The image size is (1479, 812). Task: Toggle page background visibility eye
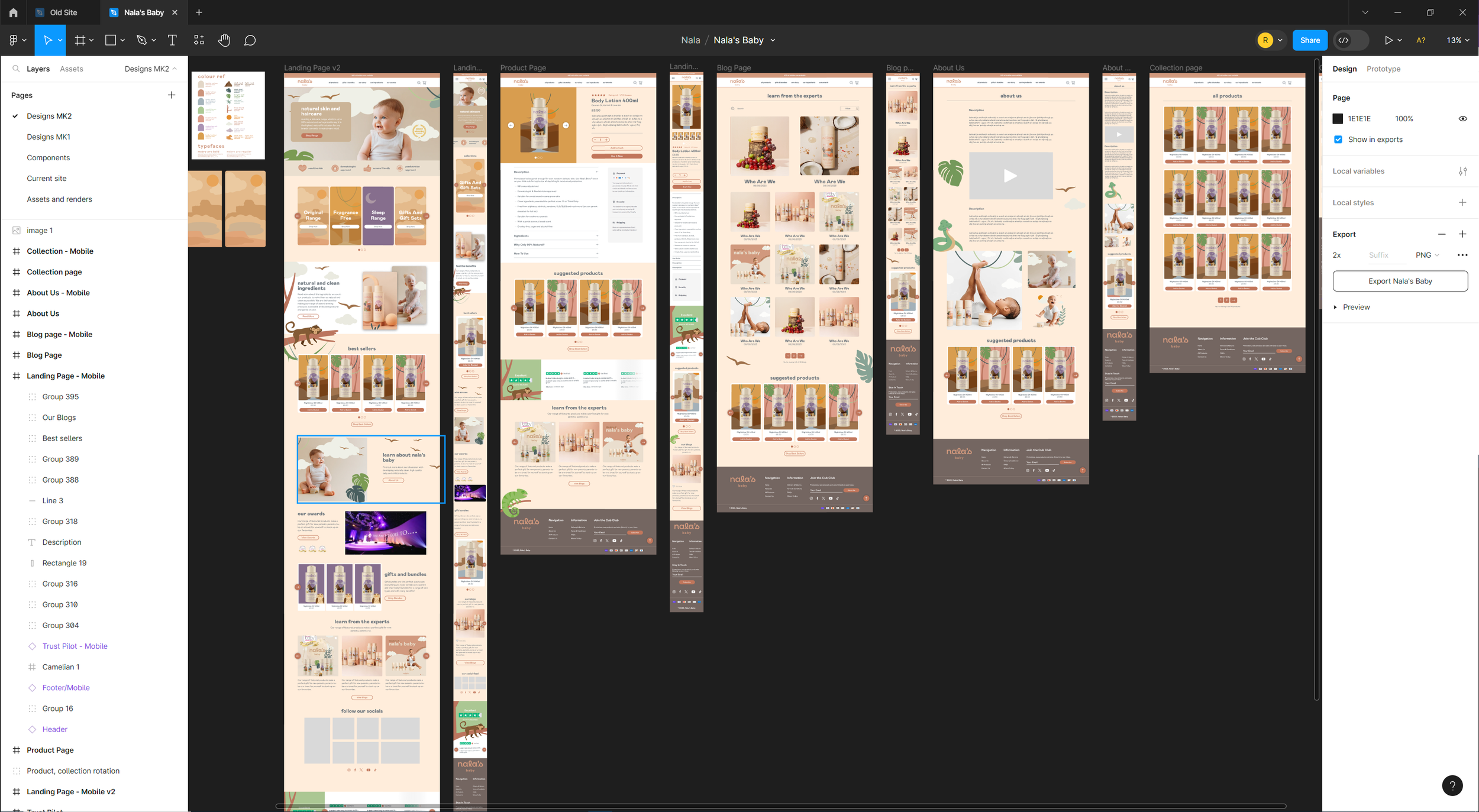1462,119
